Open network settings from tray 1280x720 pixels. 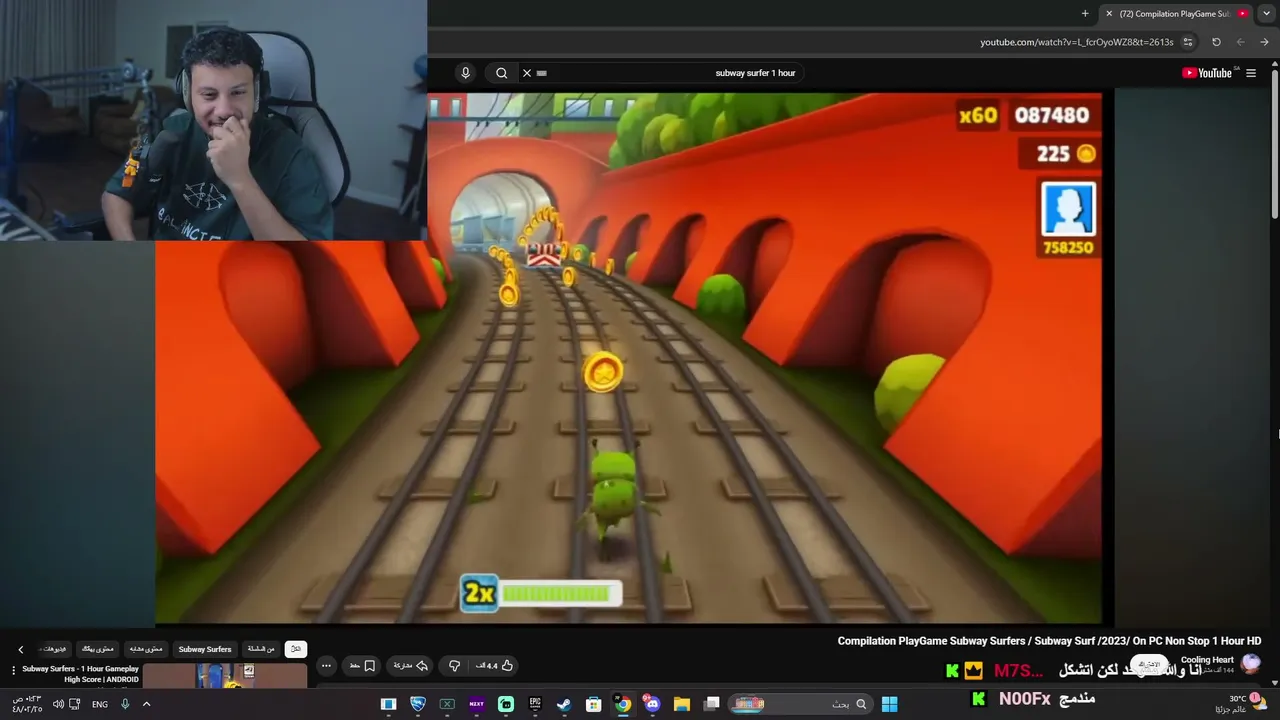[75, 704]
